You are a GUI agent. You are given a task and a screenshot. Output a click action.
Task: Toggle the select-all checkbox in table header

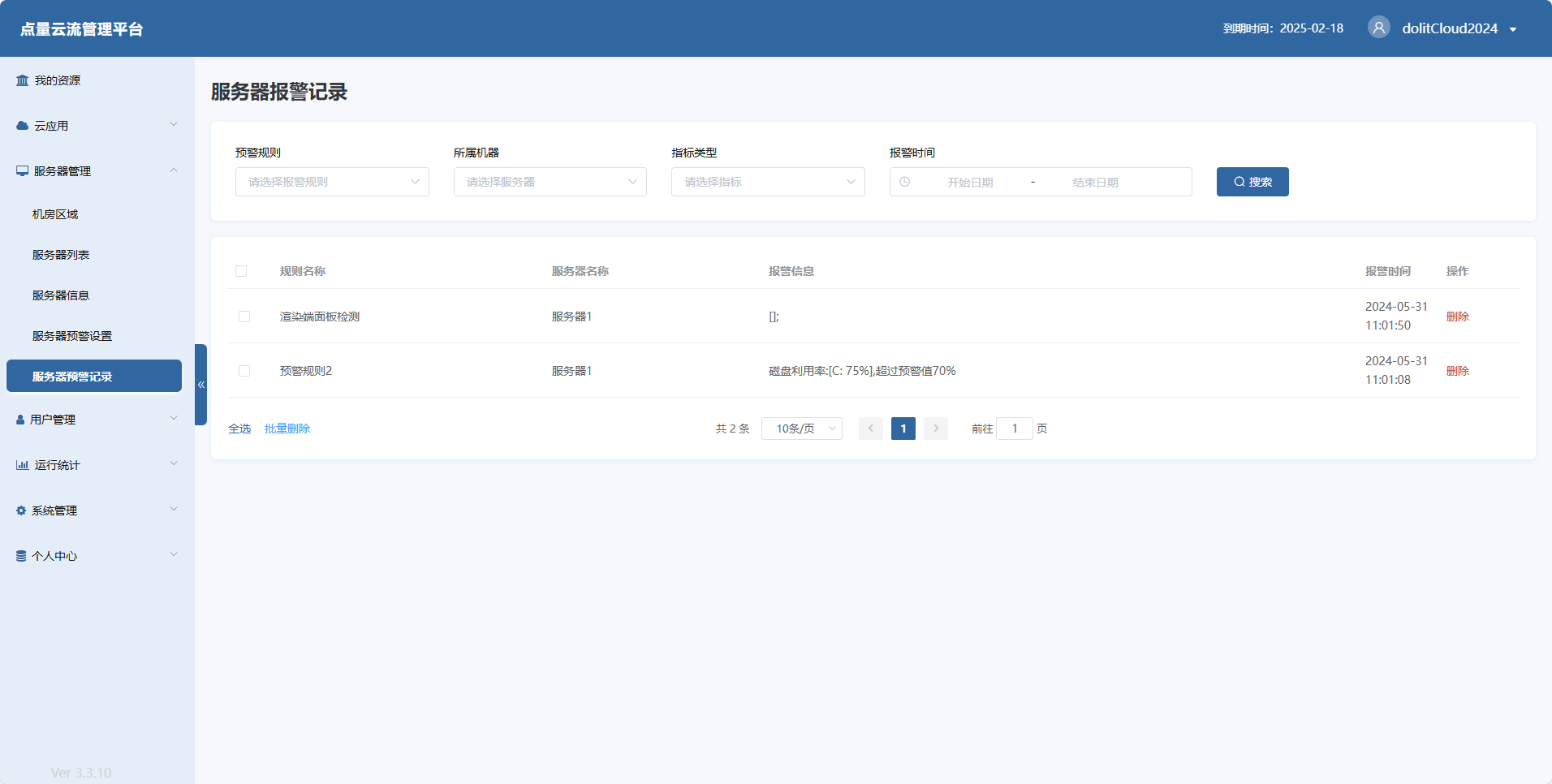point(241,271)
